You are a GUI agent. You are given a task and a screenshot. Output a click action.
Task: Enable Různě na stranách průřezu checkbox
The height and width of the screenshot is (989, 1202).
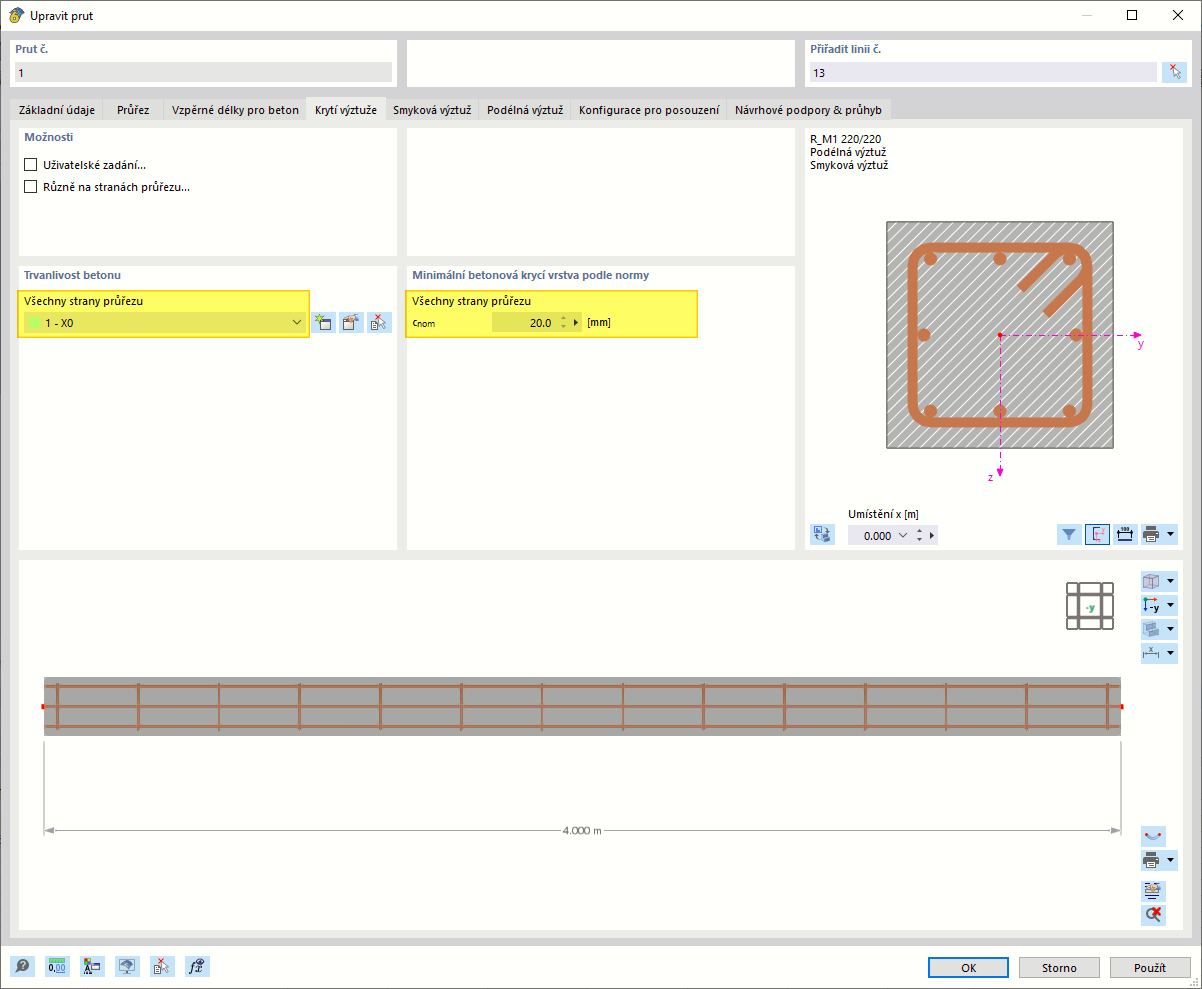(x=30, y=186)
